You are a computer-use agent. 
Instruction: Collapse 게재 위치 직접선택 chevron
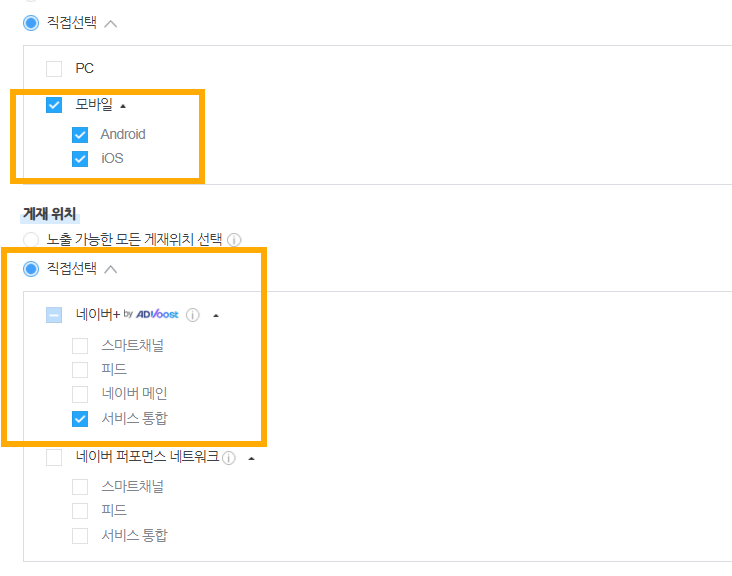(x=110, y=269)
